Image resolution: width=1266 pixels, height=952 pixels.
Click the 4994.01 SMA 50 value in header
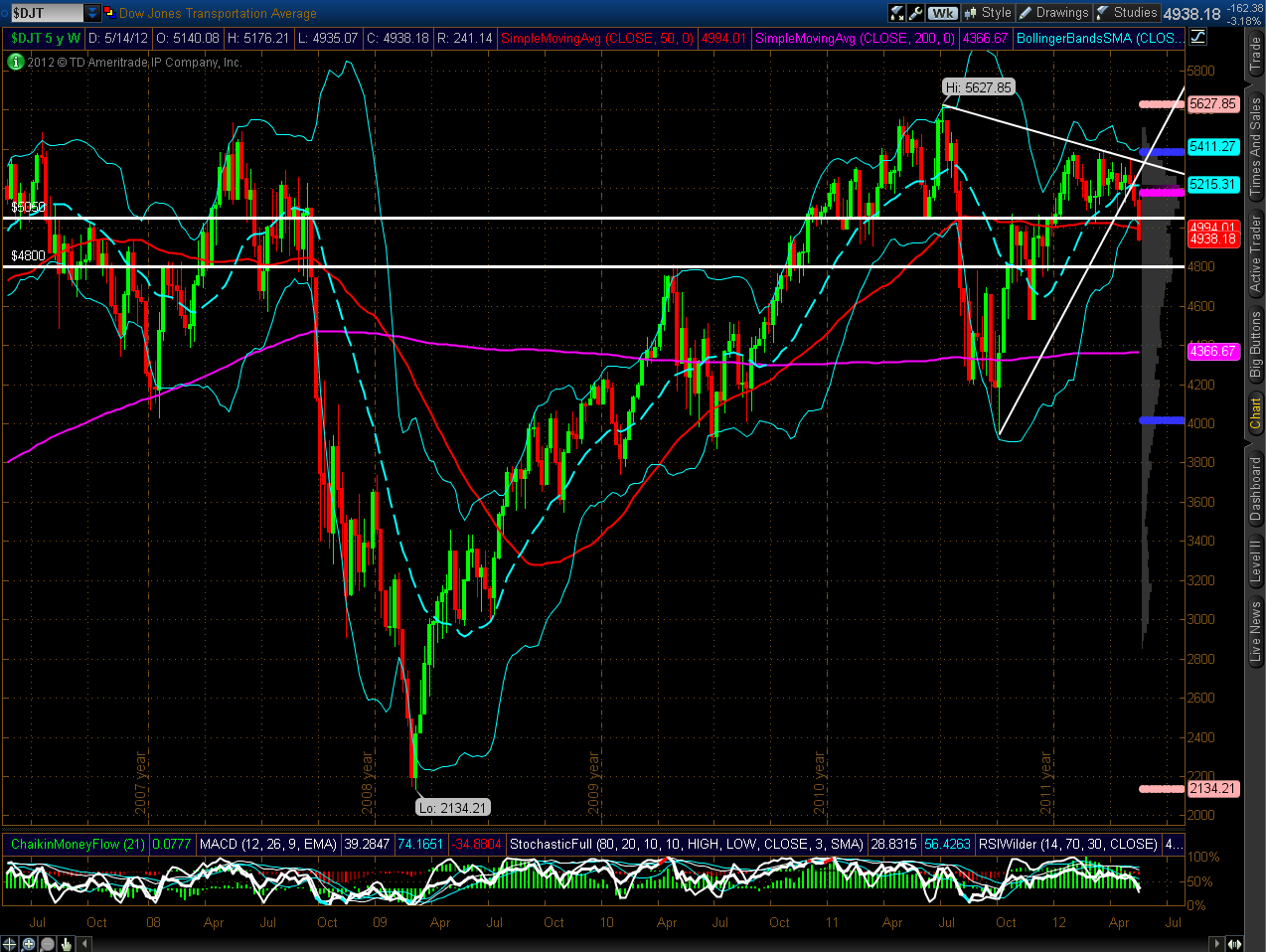point(723,38)
